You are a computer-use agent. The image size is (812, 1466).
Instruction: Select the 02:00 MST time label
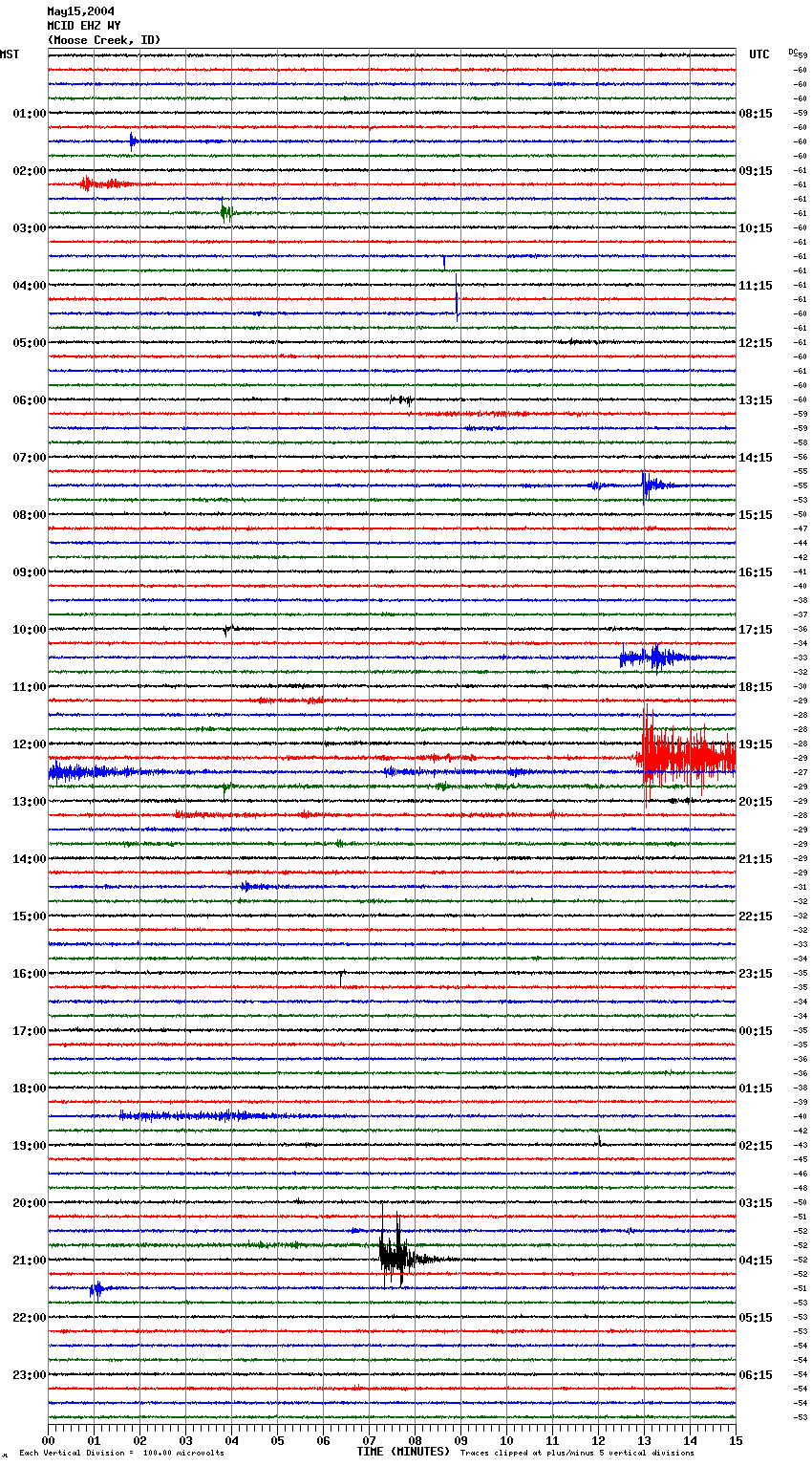(30, 171)
